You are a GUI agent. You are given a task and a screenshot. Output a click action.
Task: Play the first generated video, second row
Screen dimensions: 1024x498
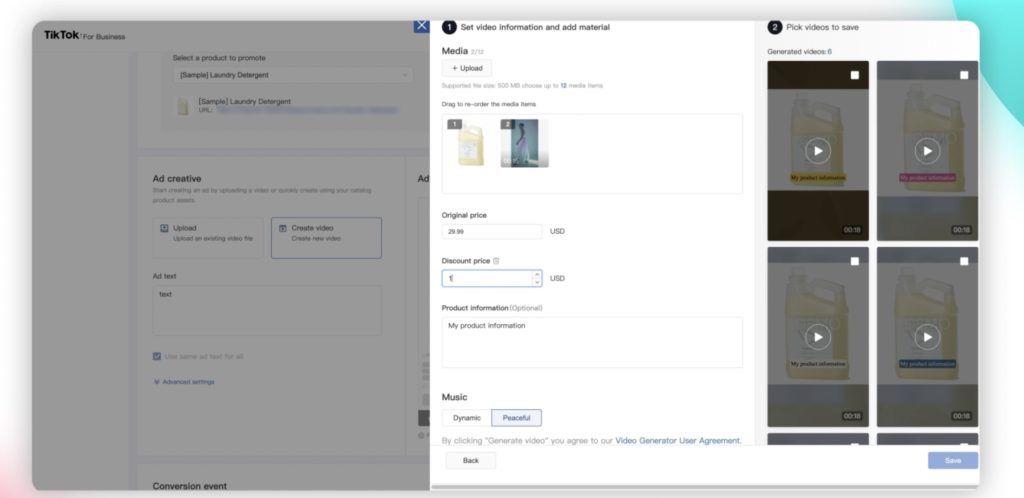tap(818, 337)
